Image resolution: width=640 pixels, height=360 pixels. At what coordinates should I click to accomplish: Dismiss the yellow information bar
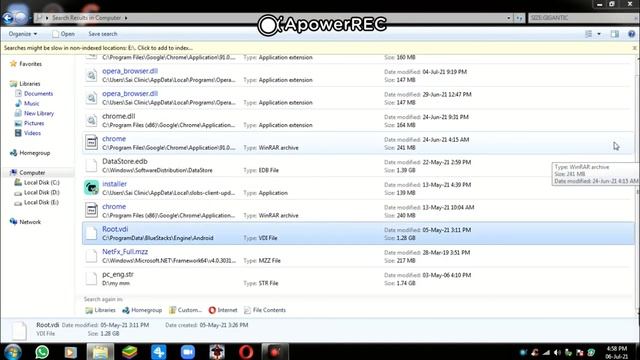[634, 48]
